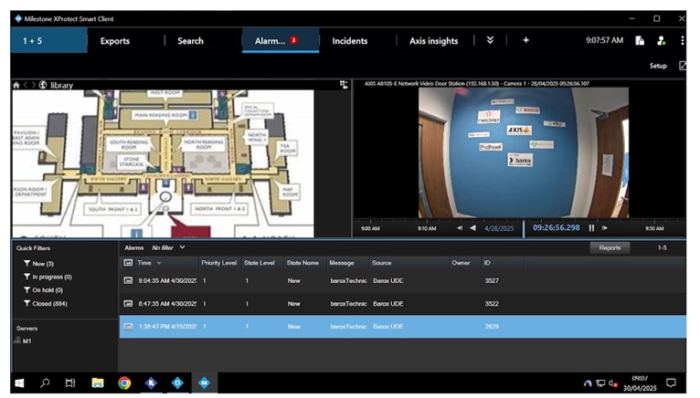Navigate back in map history
This screenshot has width=700, height=398.
pos(25,85)
